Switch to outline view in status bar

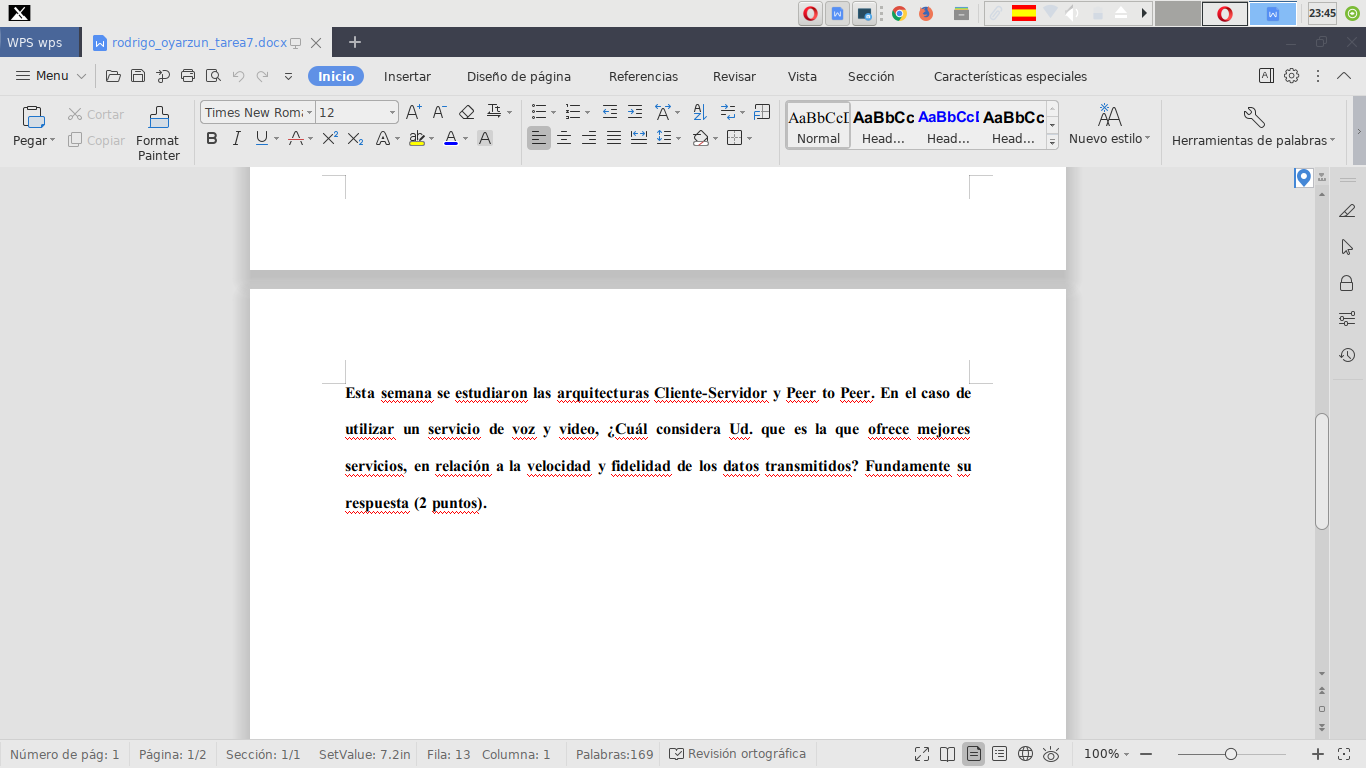pyautogui.click(x=999, y=754)
